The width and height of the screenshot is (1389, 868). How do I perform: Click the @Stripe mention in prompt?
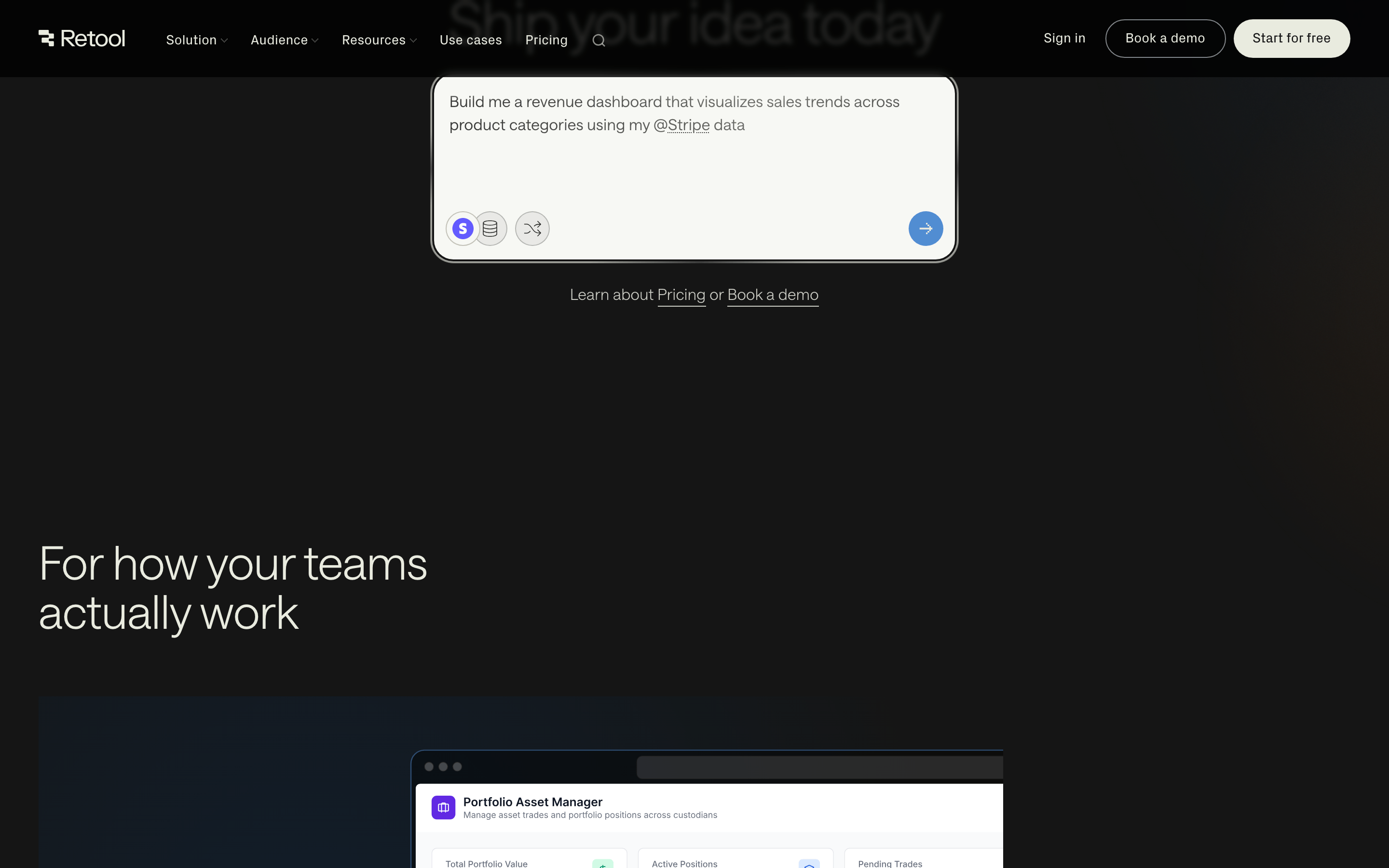click(x=681, y=125)
